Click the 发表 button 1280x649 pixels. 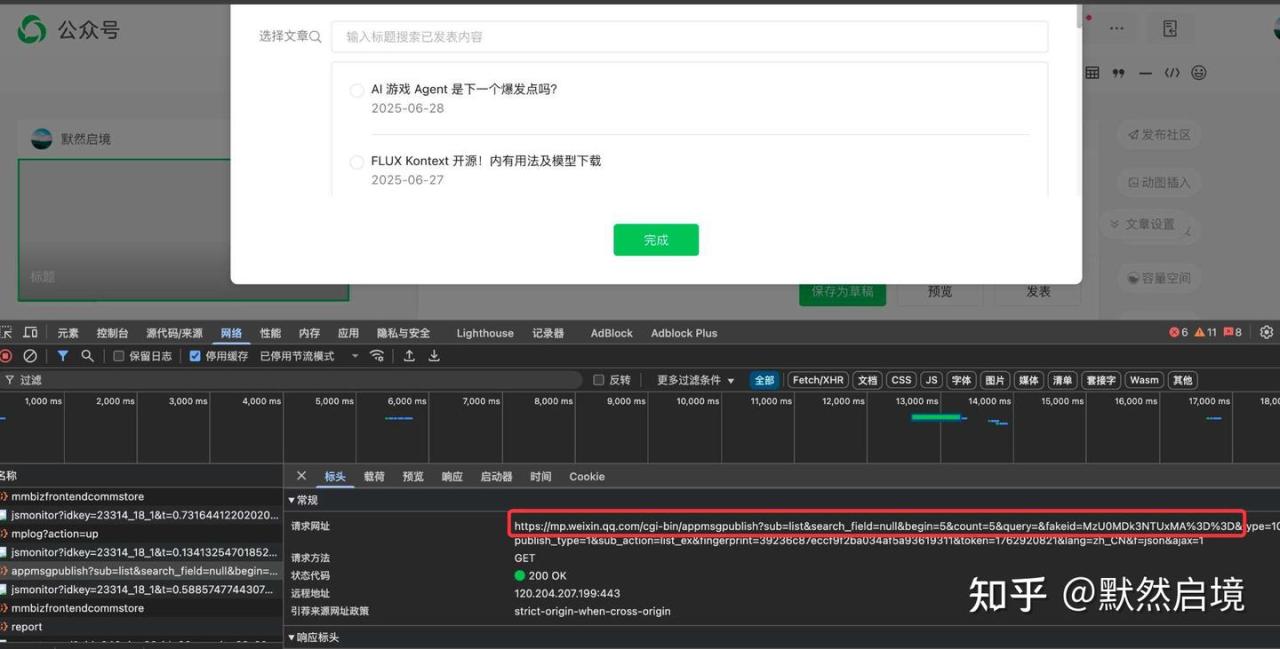coord(1038,291)
